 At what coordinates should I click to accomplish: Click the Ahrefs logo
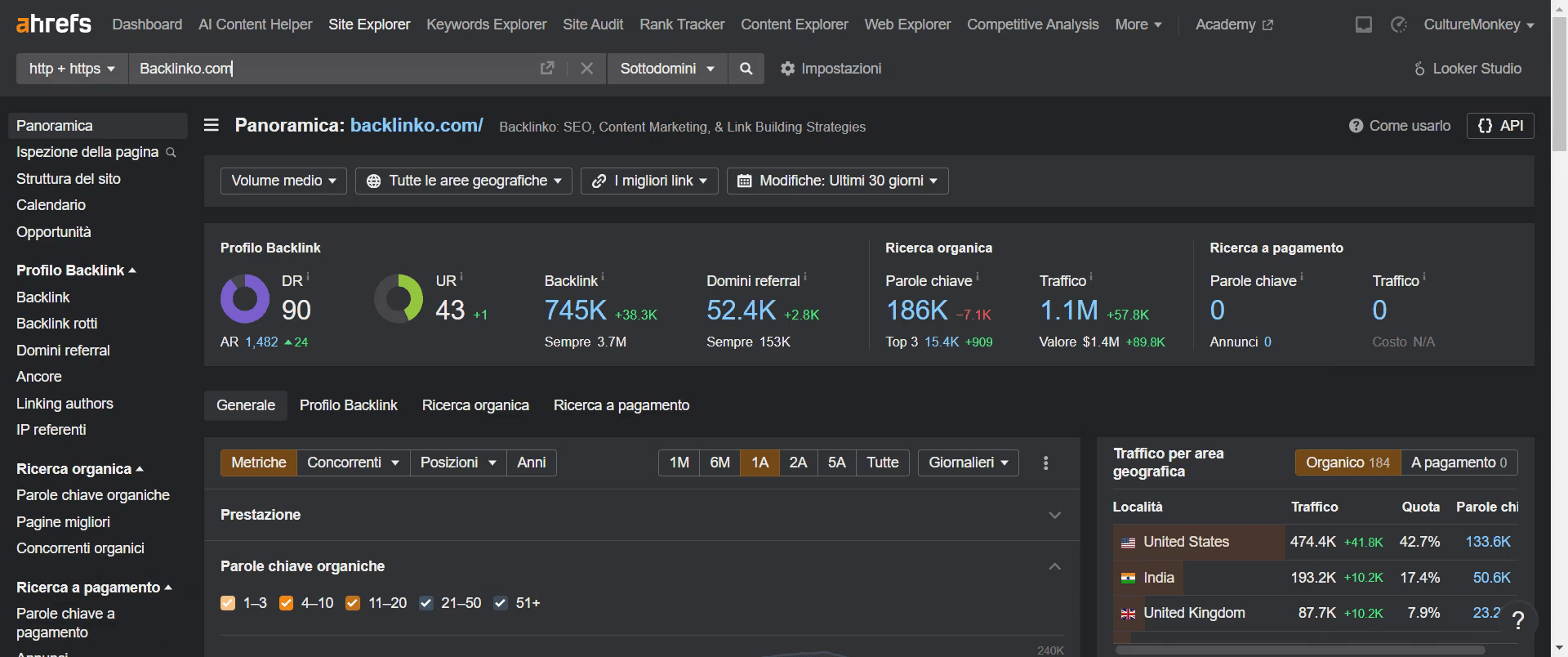coord(54,24)
